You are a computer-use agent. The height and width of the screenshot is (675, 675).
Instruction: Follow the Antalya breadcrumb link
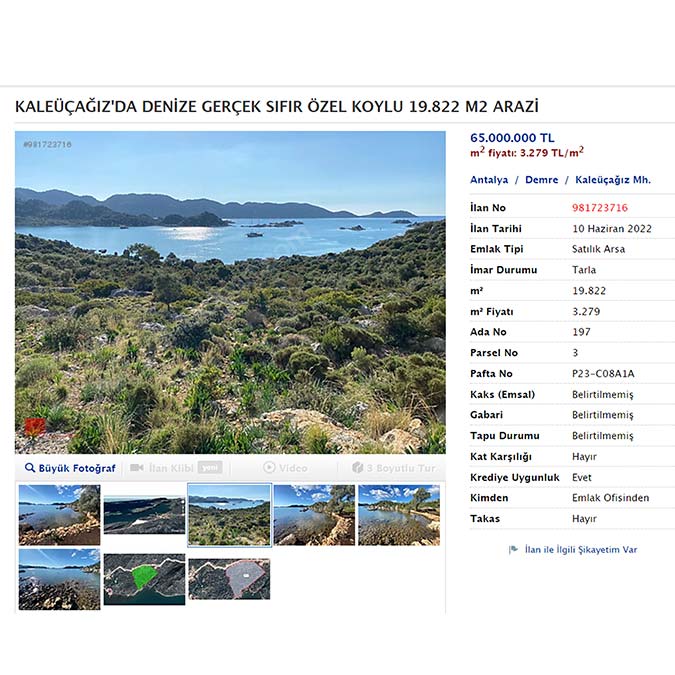pyautogui.click(x=489, y=180)
